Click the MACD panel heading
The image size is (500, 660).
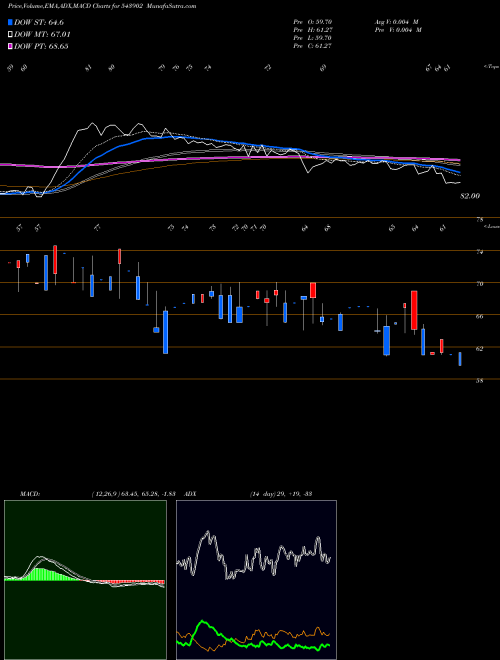pos(30,493)
